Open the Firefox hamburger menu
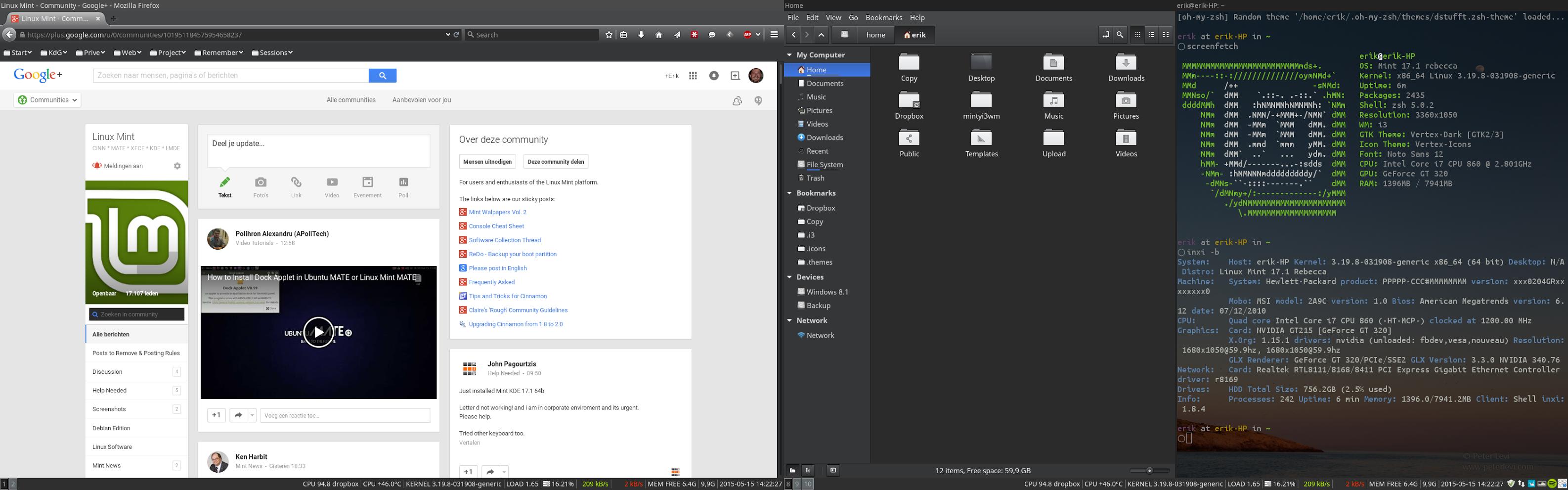 click(x=774, y=35)
